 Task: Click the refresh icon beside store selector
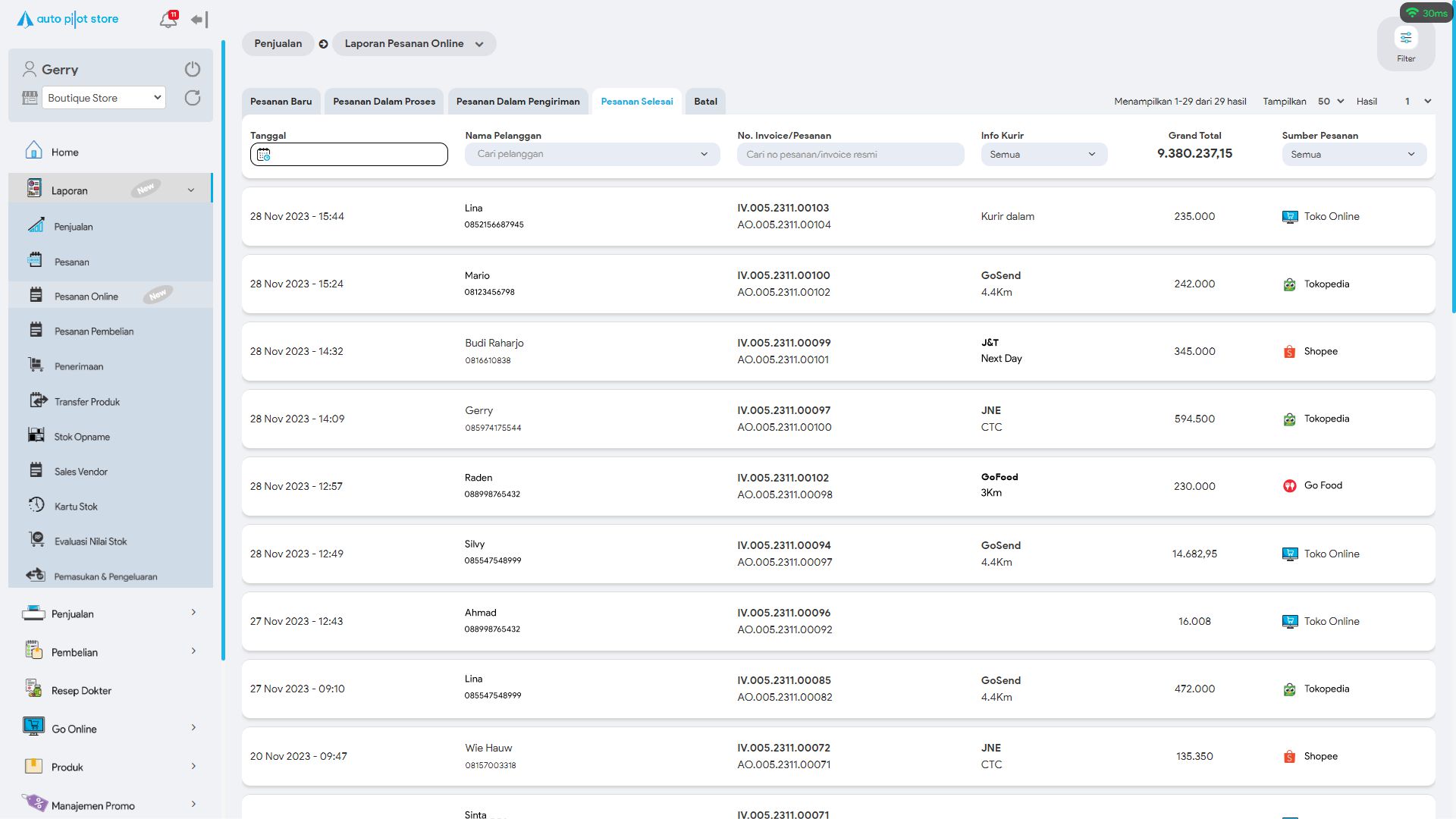(x=193, y=98)
